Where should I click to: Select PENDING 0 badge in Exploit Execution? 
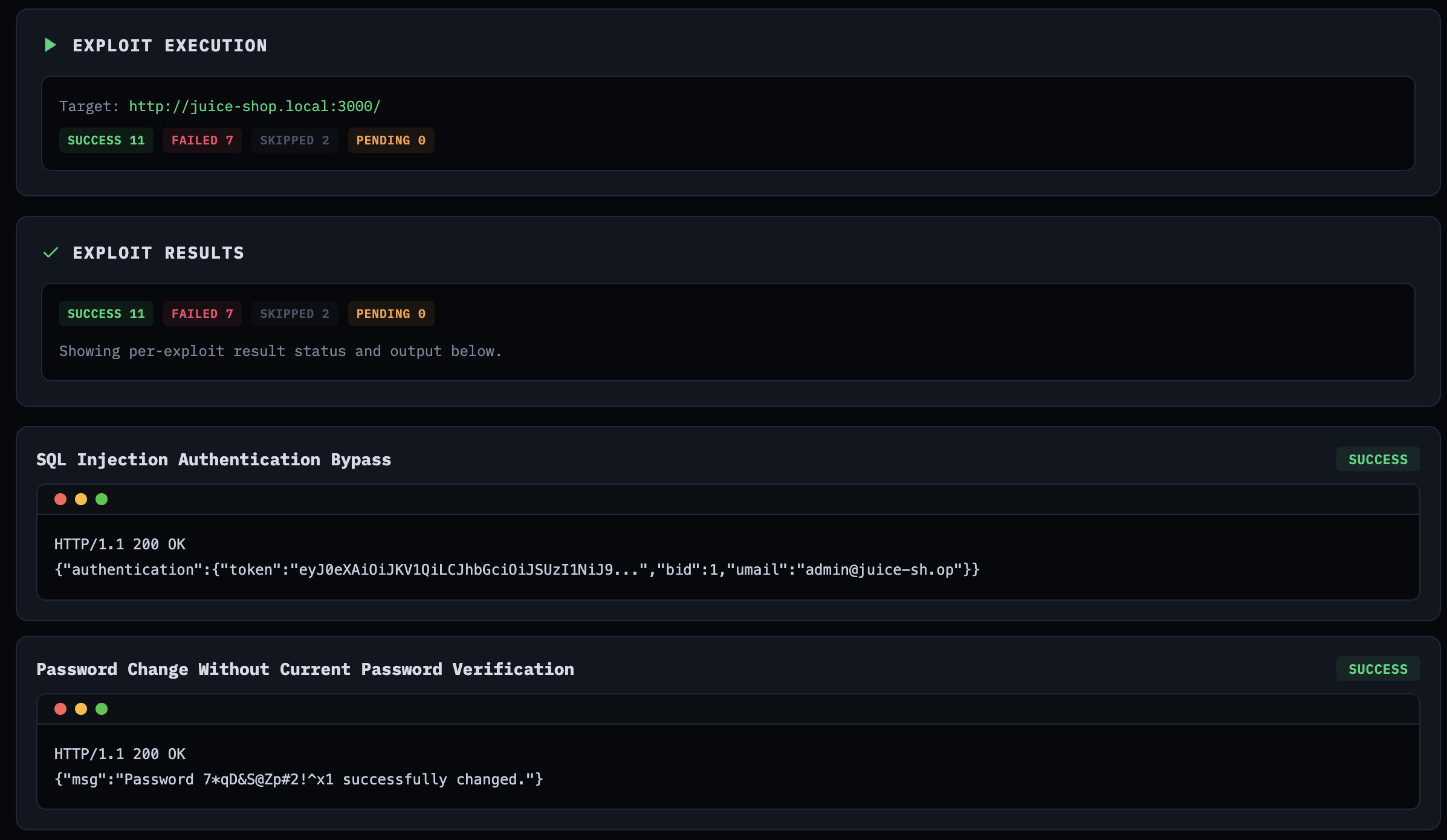(390, 140)
